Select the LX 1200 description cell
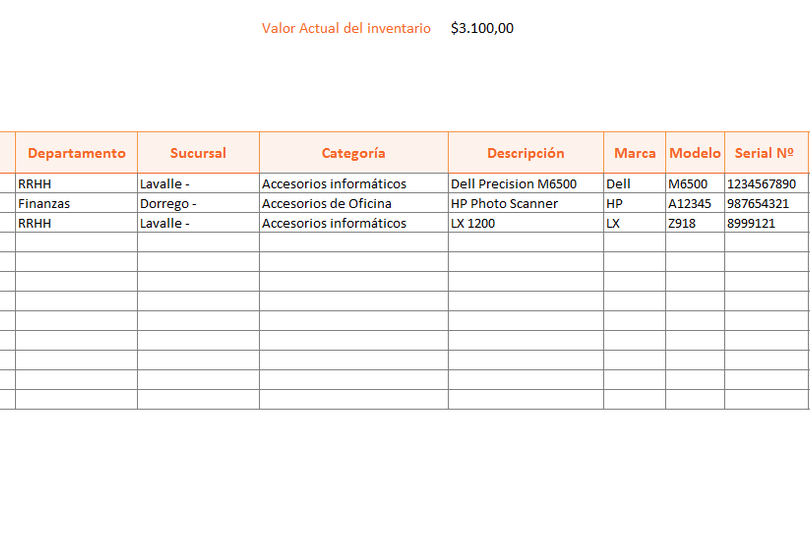This screenshot has width=810, height=540. pyautogui.click(x=526, y=223)
